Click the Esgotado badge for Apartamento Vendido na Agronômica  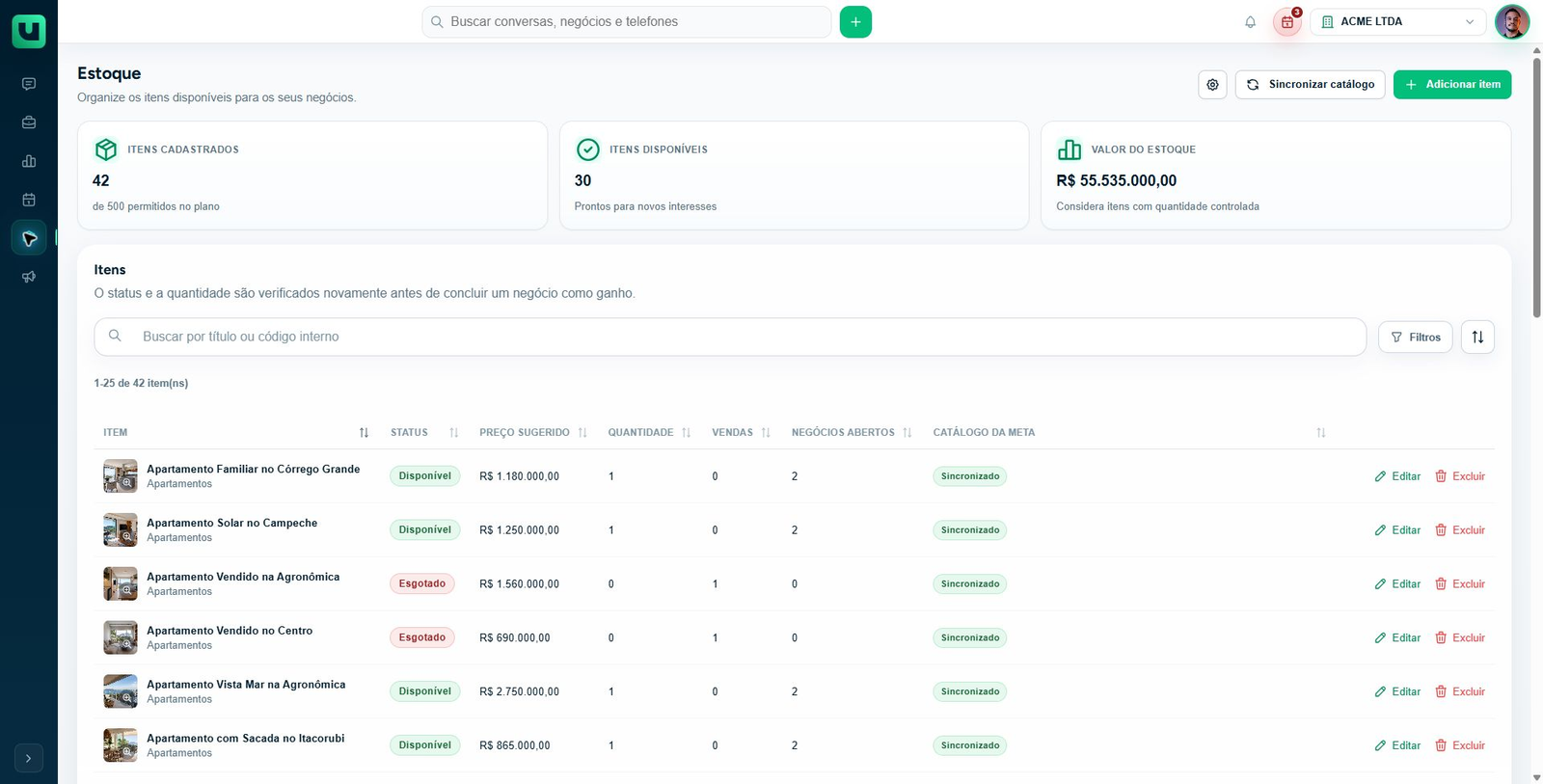[422, 584]
